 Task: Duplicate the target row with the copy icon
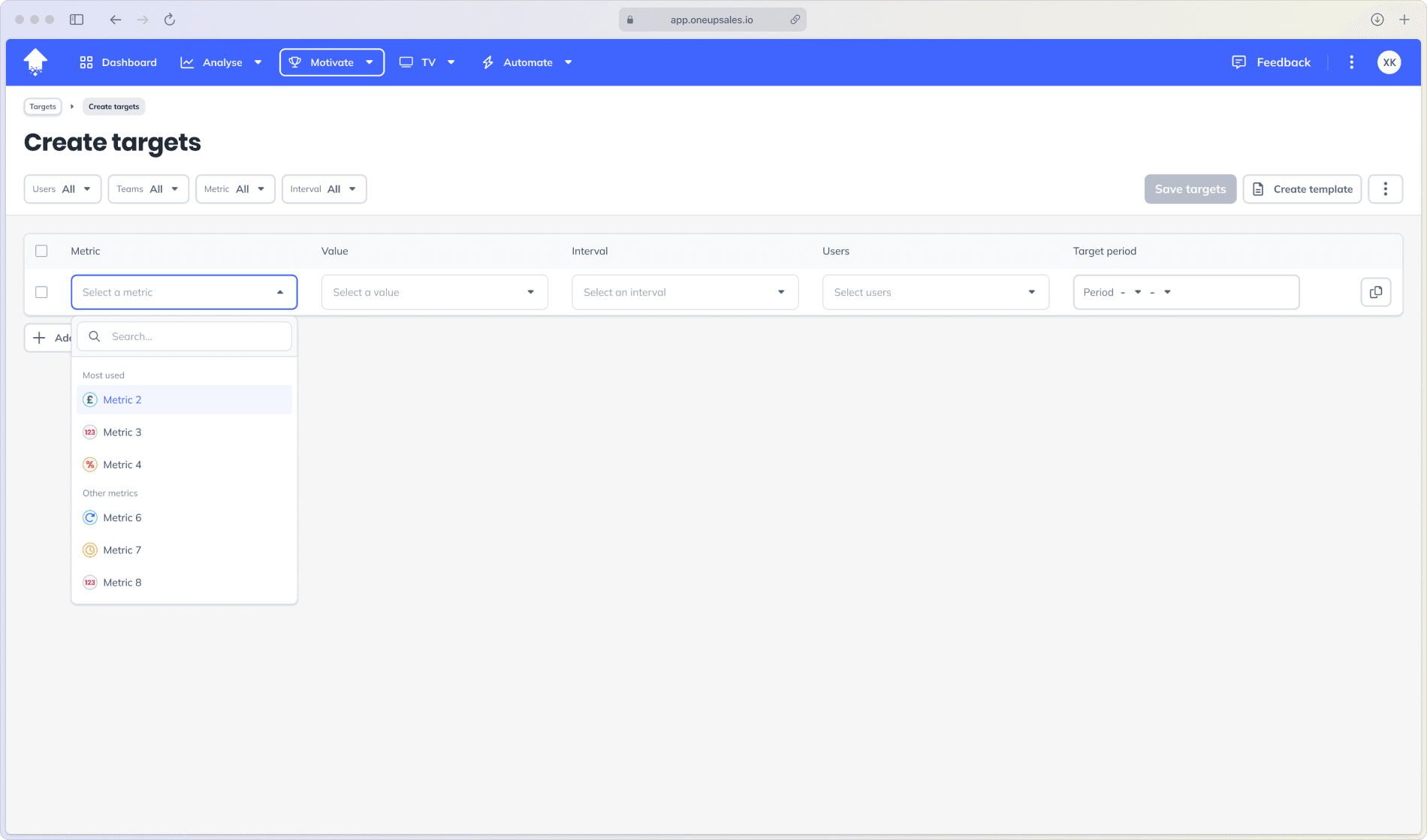click(x=1375, y=292)
